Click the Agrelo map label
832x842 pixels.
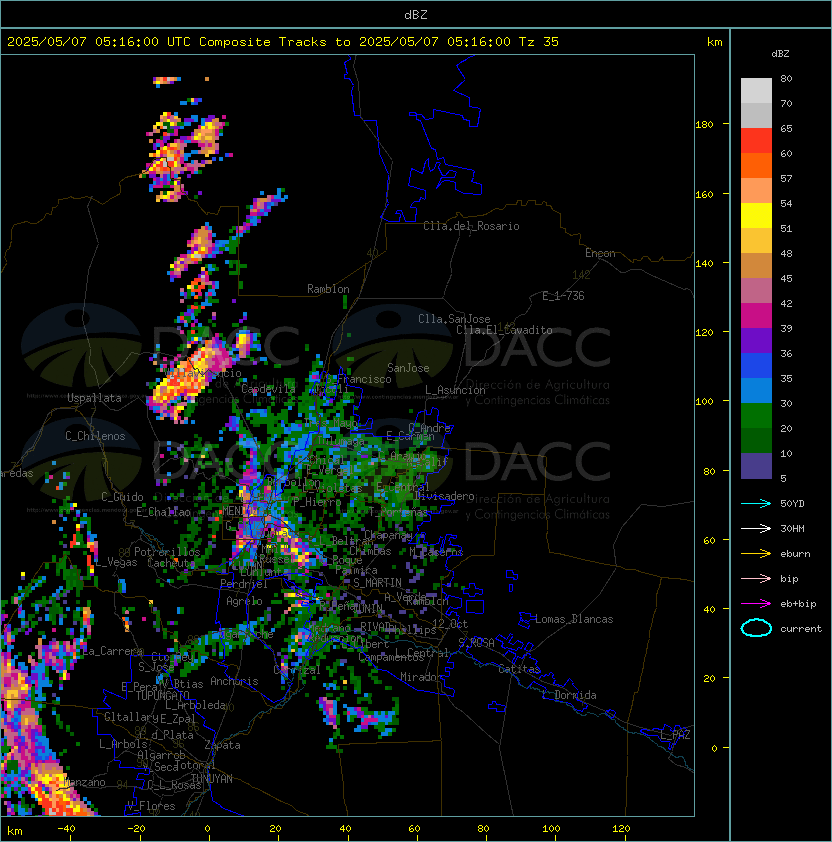point(244,601)
